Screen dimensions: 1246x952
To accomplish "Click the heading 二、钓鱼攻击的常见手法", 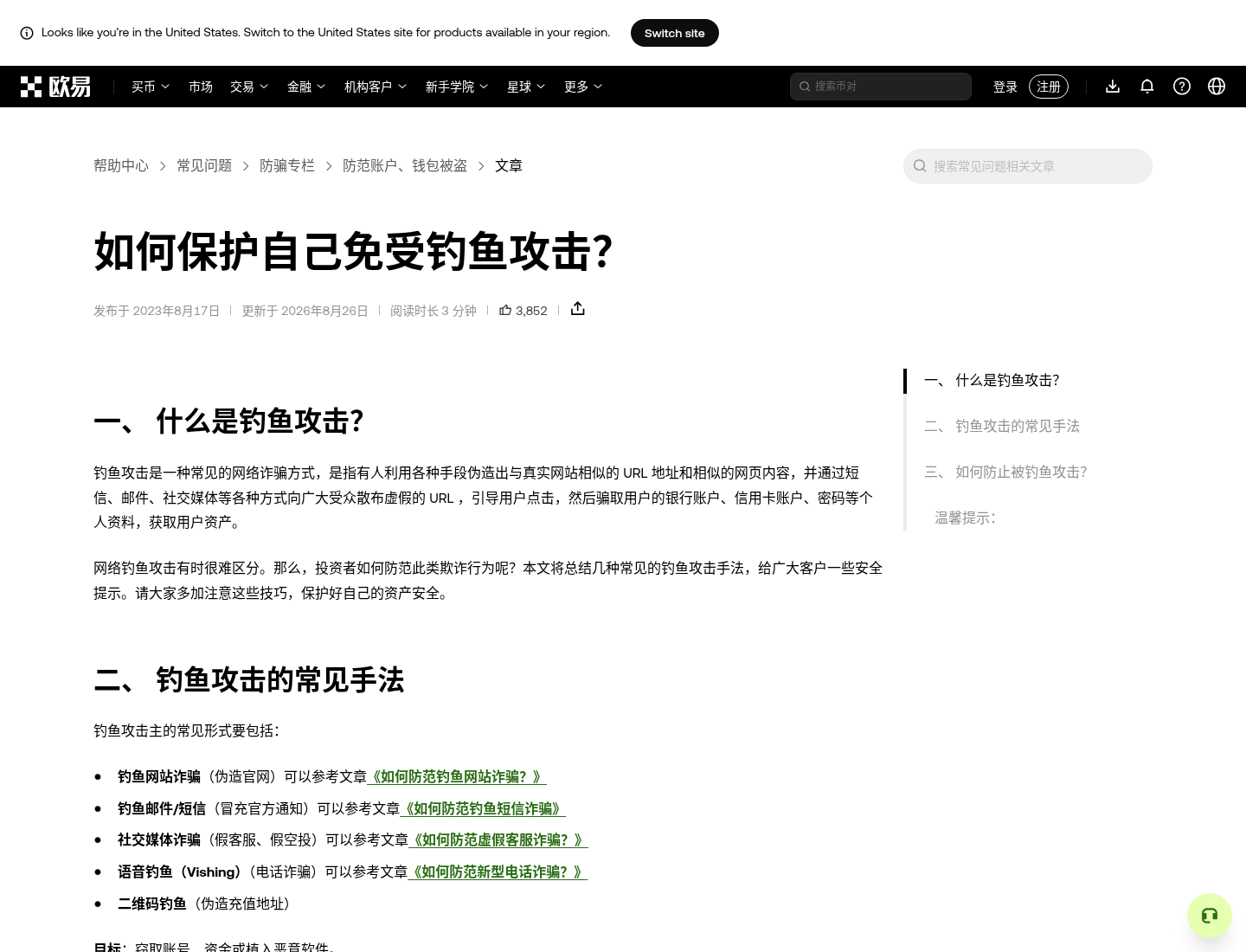I will point(249,679).
